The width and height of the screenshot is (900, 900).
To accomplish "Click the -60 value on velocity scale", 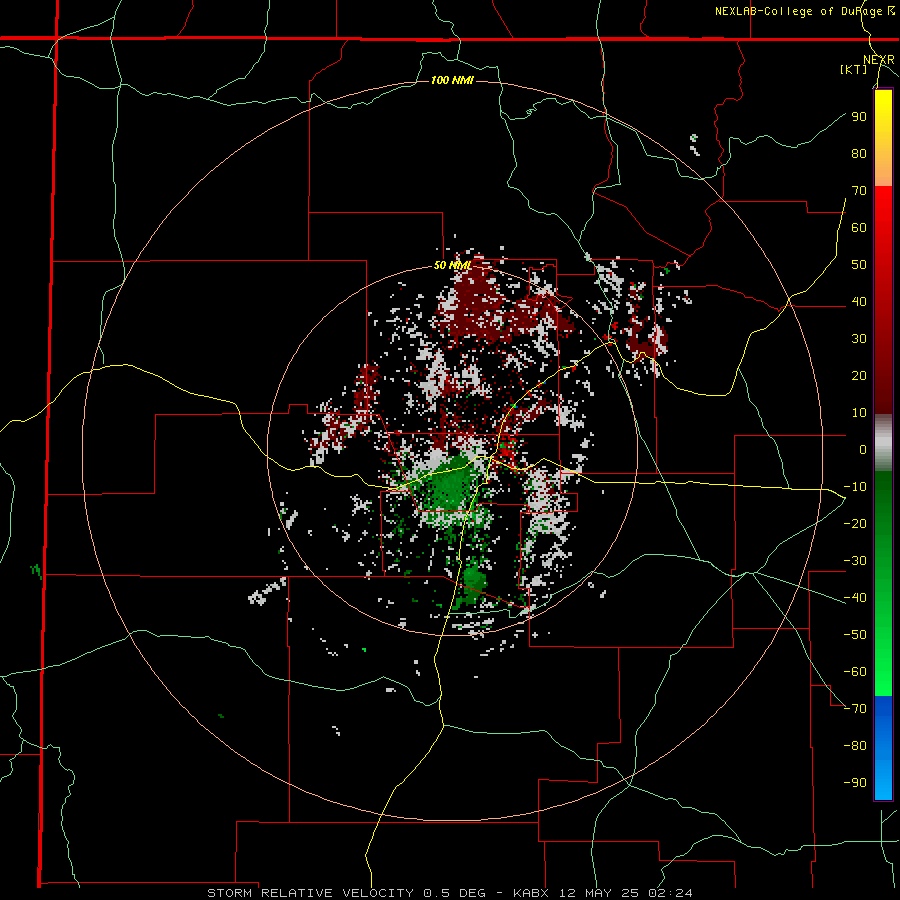I will pyautogui.click(x=855, y=672).
